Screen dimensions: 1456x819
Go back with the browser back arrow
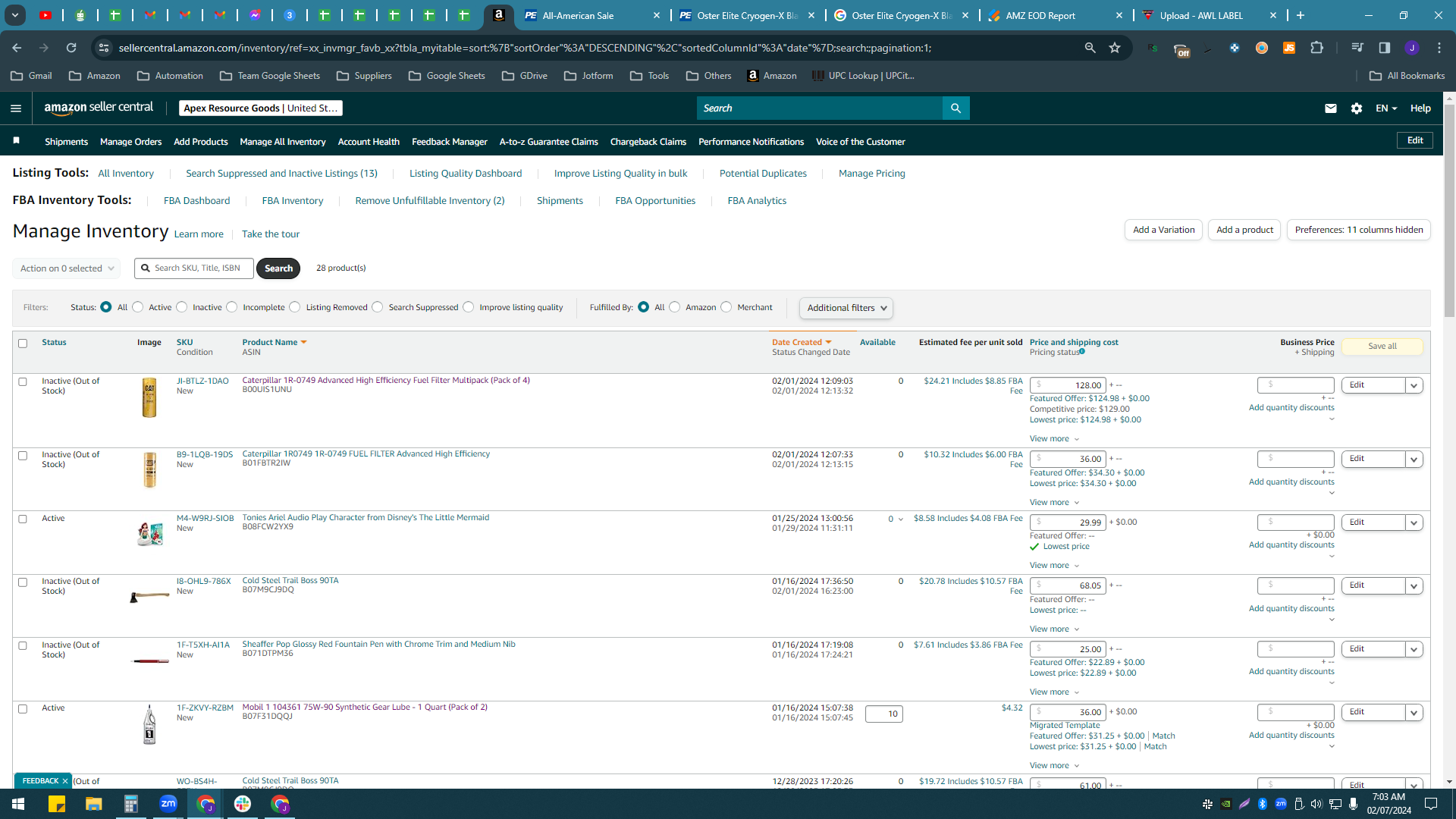[x=17, y=48]
